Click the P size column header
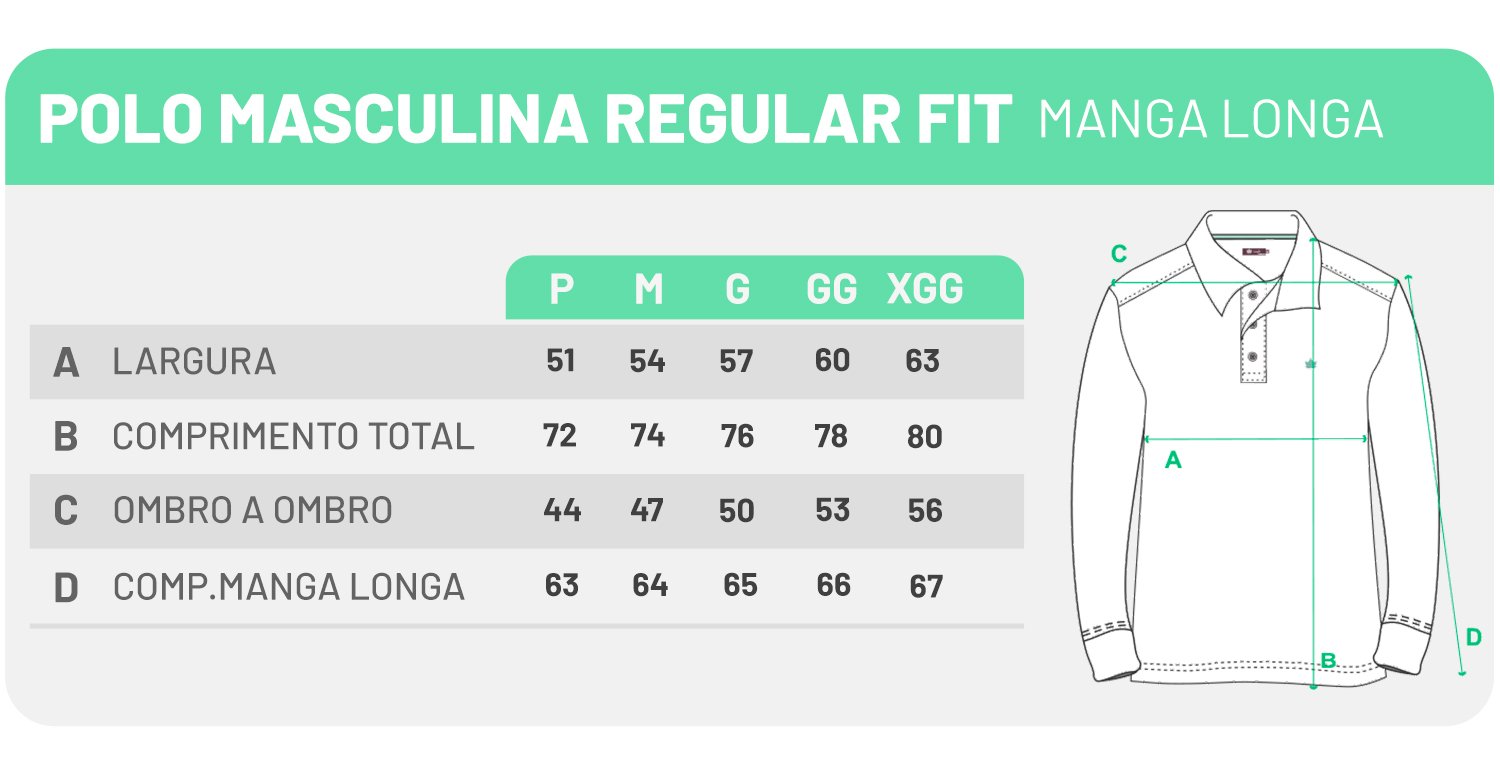 click(562, 290)
